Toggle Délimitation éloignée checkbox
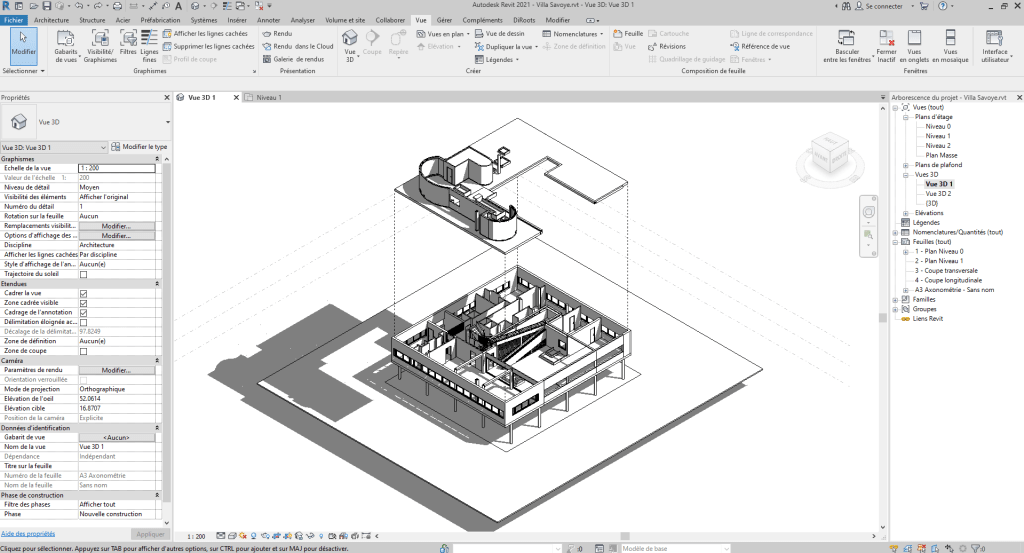The width and height of the screenshot is (1024, 553). pyautogui.click(x=84, y=322)
